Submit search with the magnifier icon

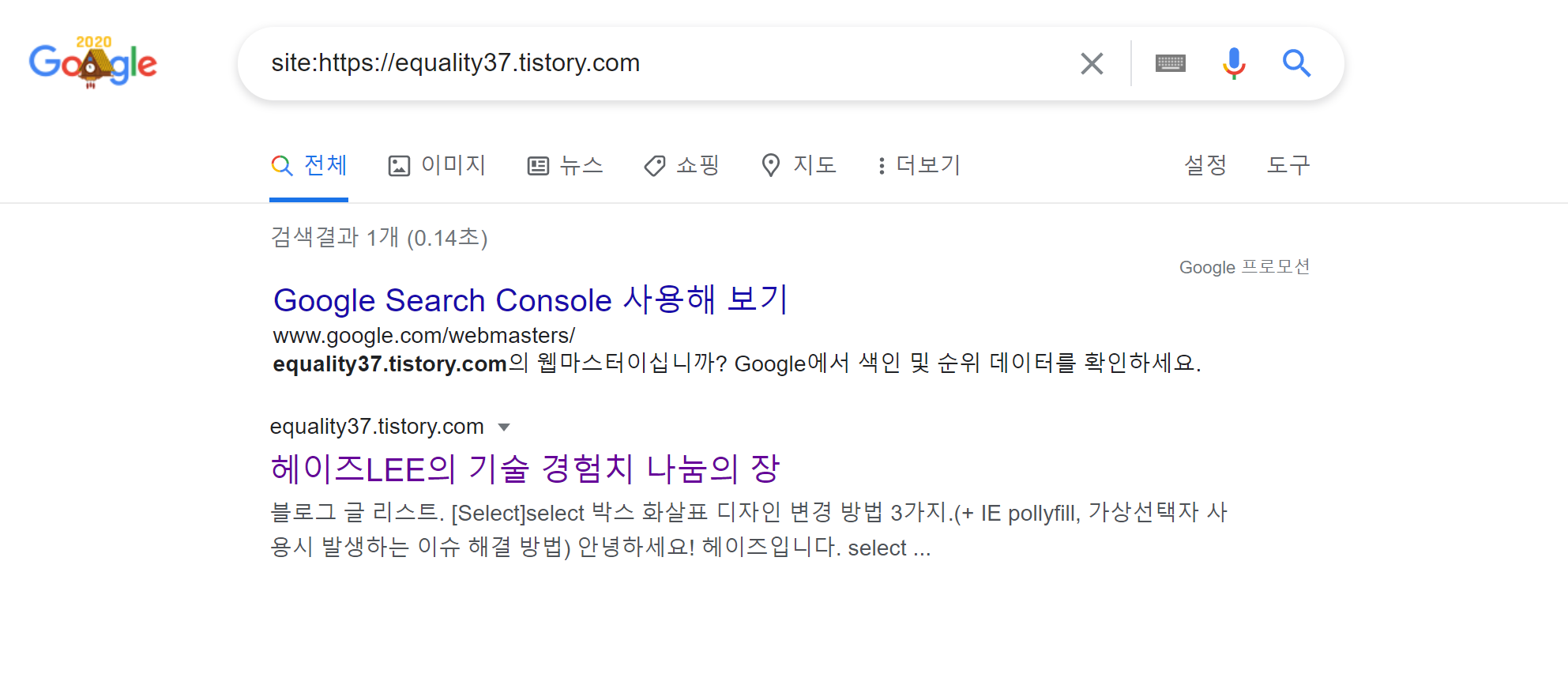[x=1296, y=63]
